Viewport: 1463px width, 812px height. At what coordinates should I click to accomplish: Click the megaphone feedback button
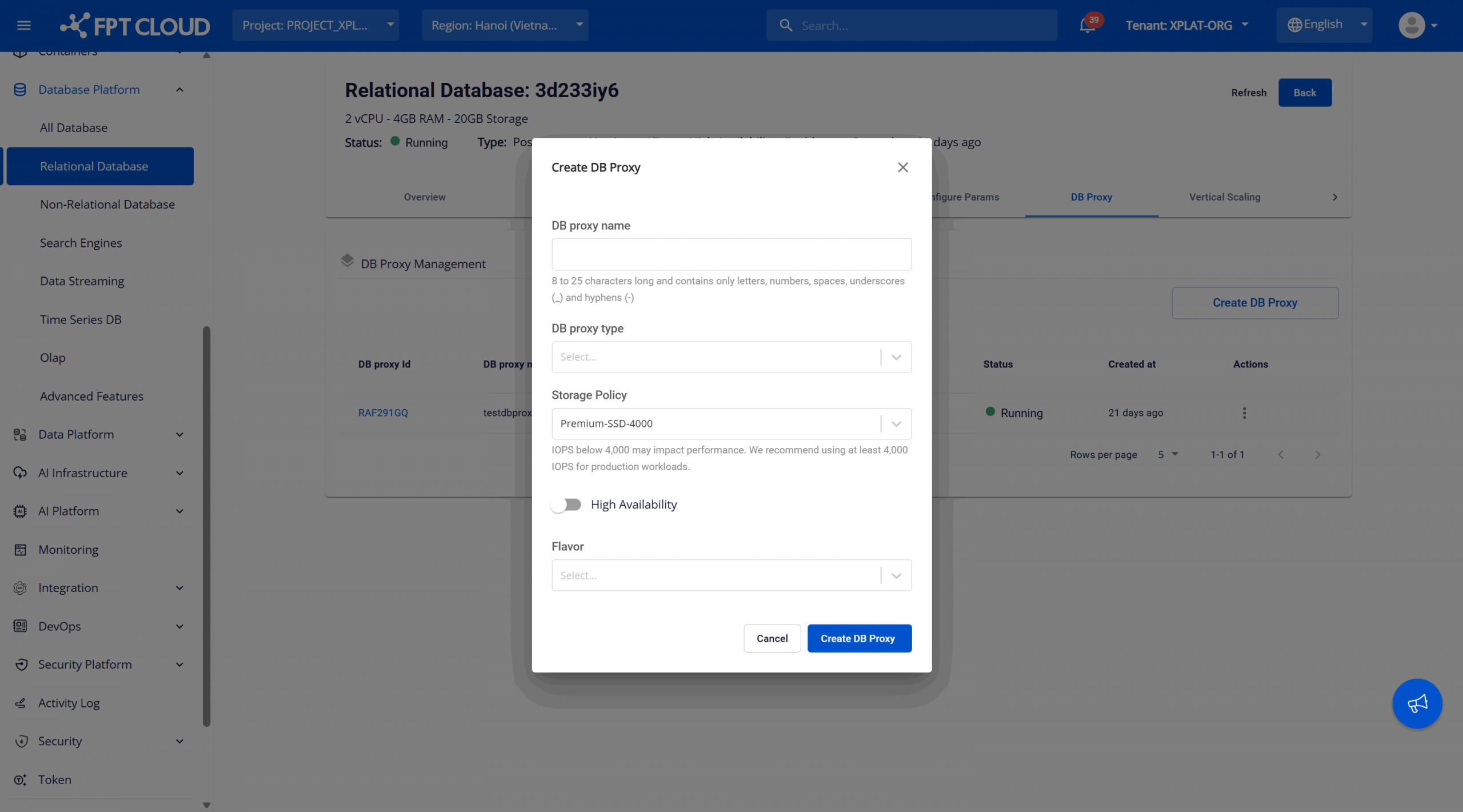pos(1417,703)
